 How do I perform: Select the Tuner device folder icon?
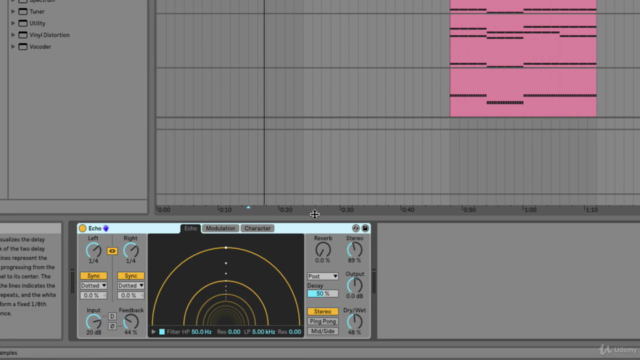[x=23, y=11]
